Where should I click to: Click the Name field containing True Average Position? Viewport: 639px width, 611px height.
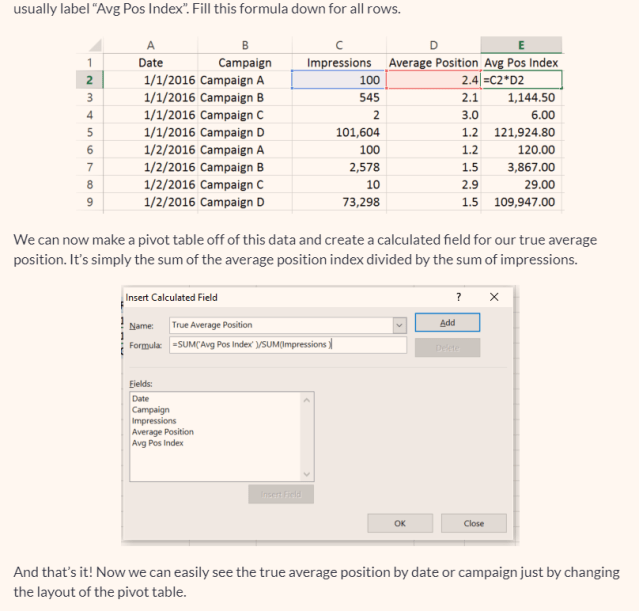pyautogui.click(x=280, y=325)
